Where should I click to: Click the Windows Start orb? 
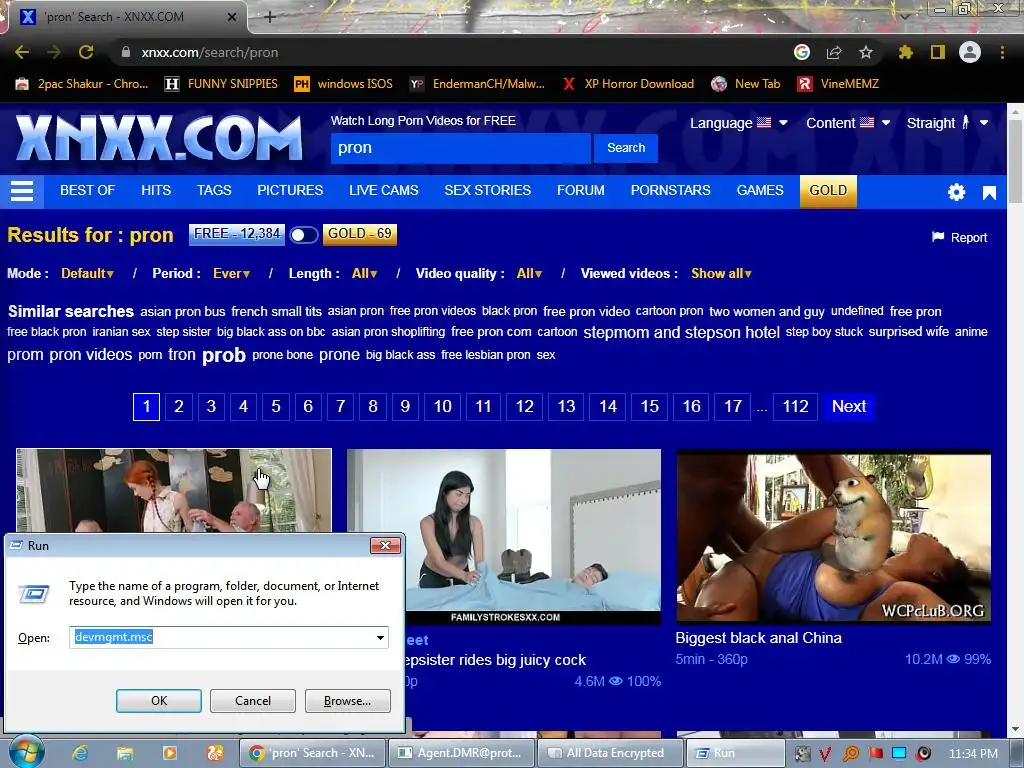[26, 752]
